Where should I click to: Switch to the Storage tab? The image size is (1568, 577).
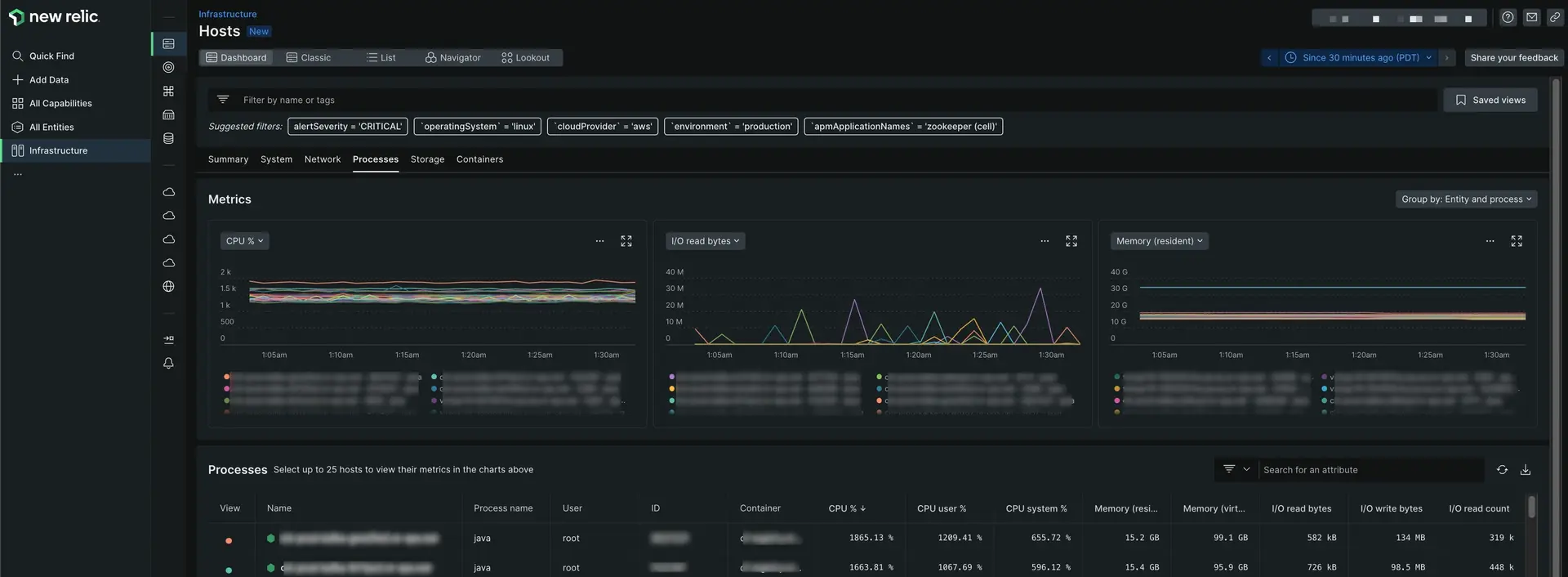point(427,159)
